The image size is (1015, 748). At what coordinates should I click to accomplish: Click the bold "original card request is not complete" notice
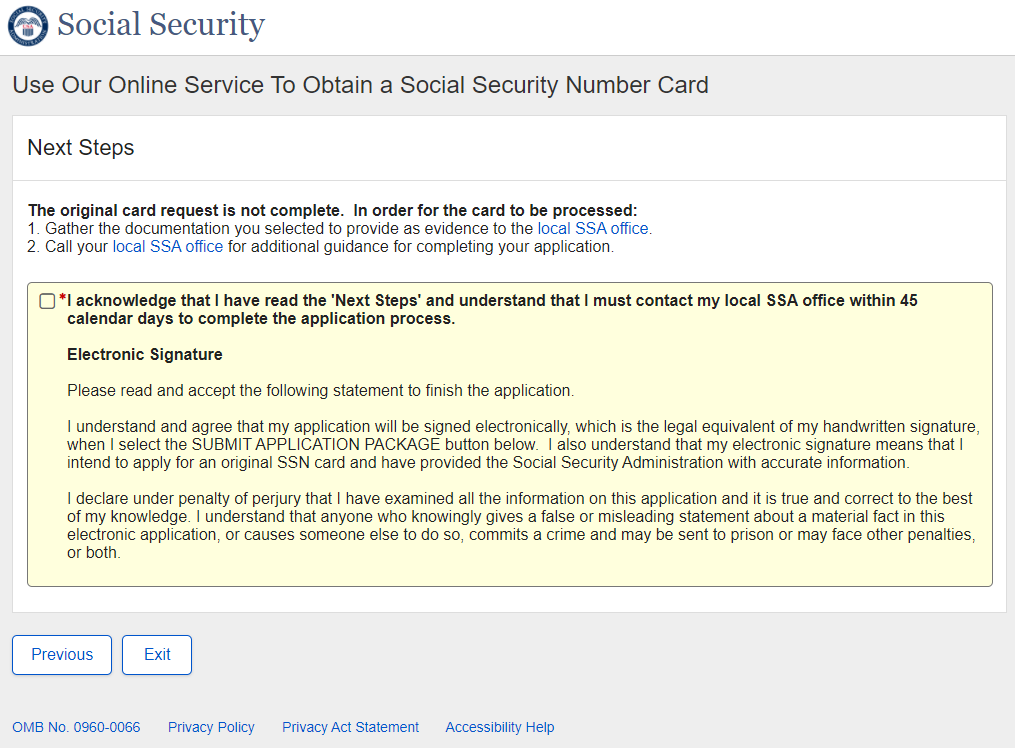pos(332,210)
